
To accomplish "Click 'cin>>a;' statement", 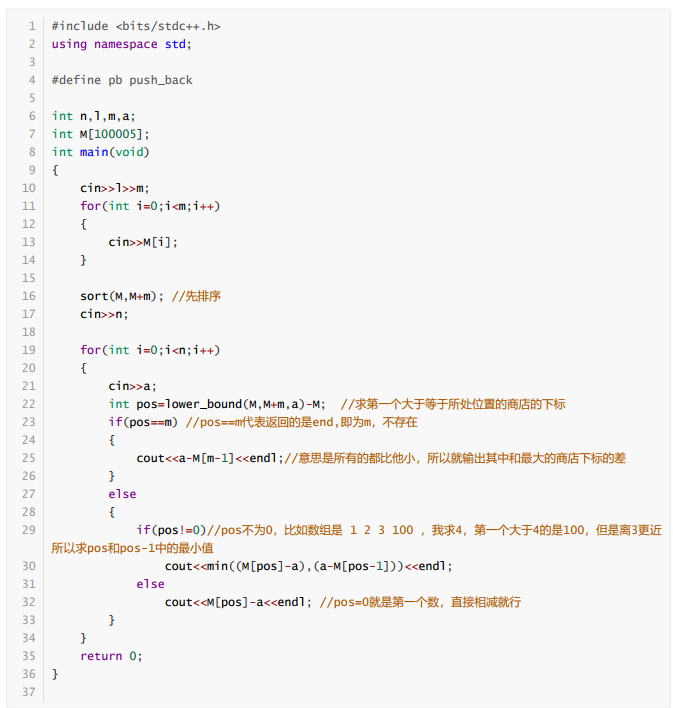I will coord(132,387).
